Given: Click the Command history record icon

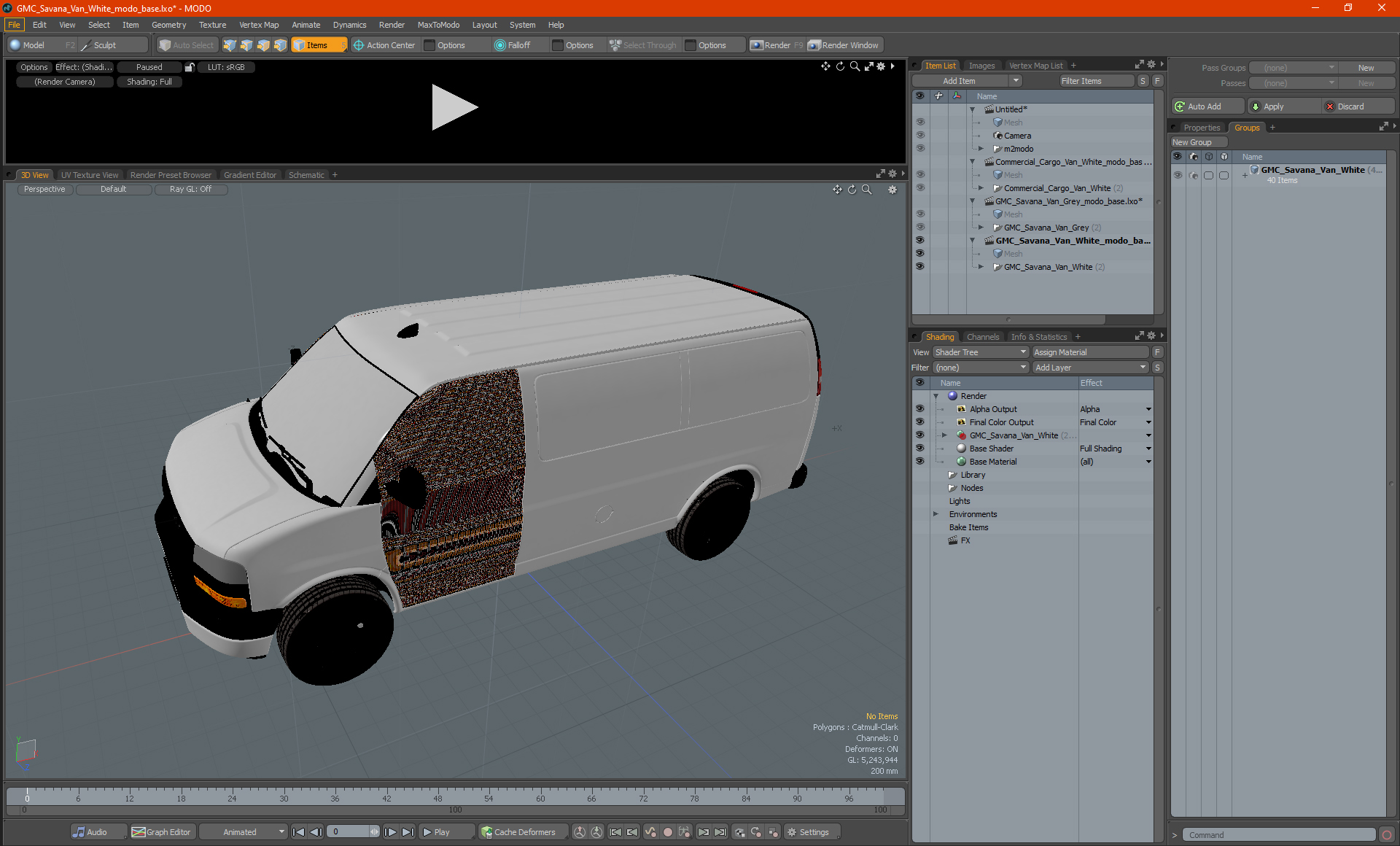Looking at the screenshot, I should pos(1387,835).
